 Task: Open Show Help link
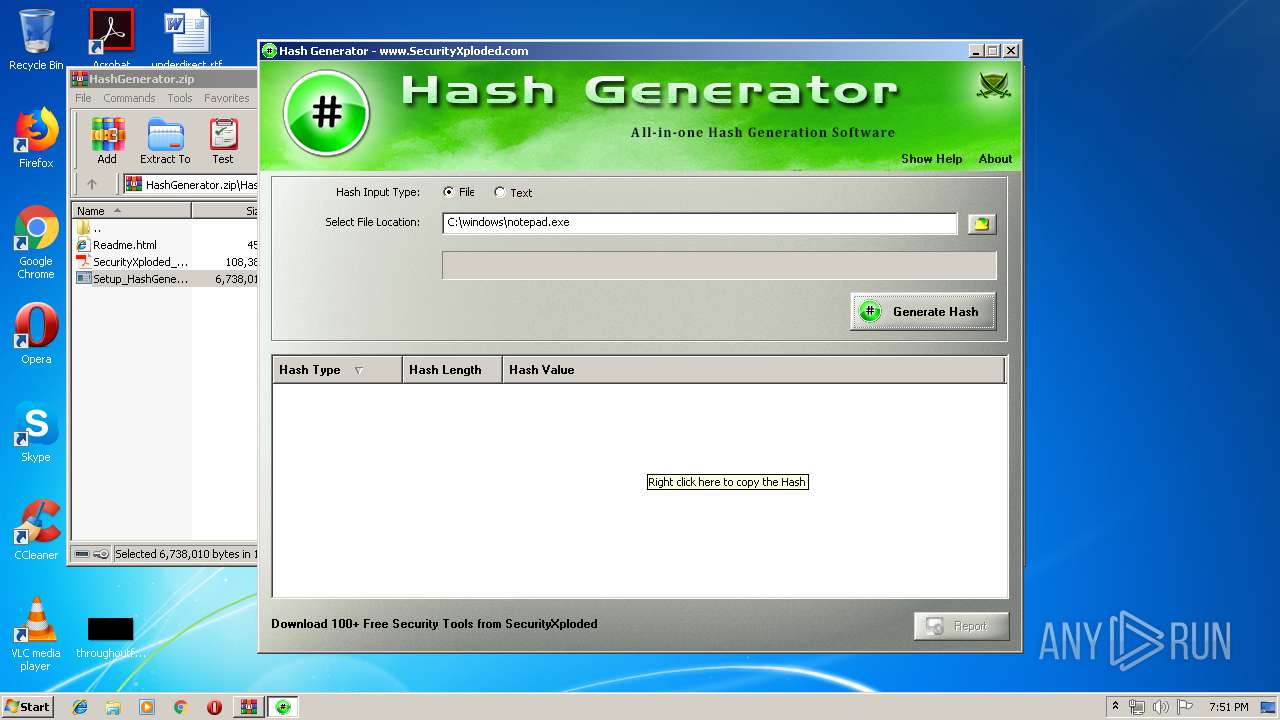coord(931,159)
